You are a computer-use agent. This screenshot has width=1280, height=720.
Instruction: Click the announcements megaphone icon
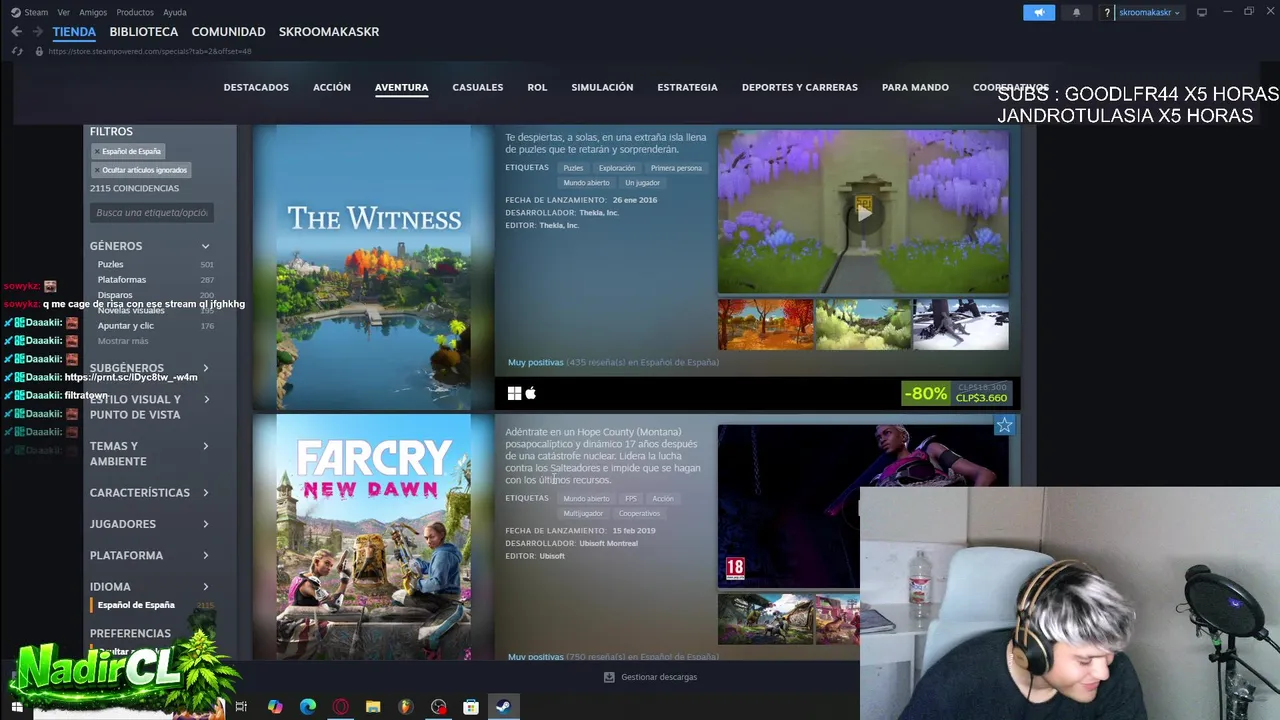click(x=1039, y=12)
